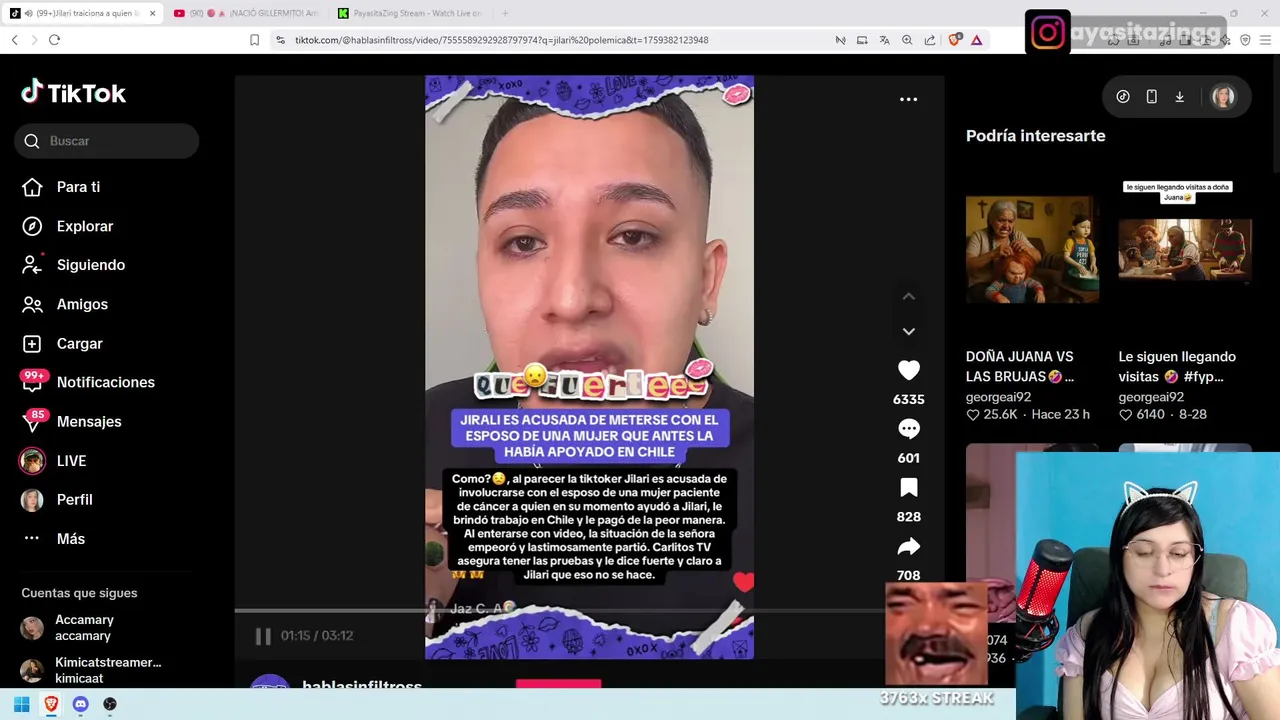Like the video with the heart icon
Image resolution: width=1280 pixels, height=720 pixels.
click(x=908, y=371)
